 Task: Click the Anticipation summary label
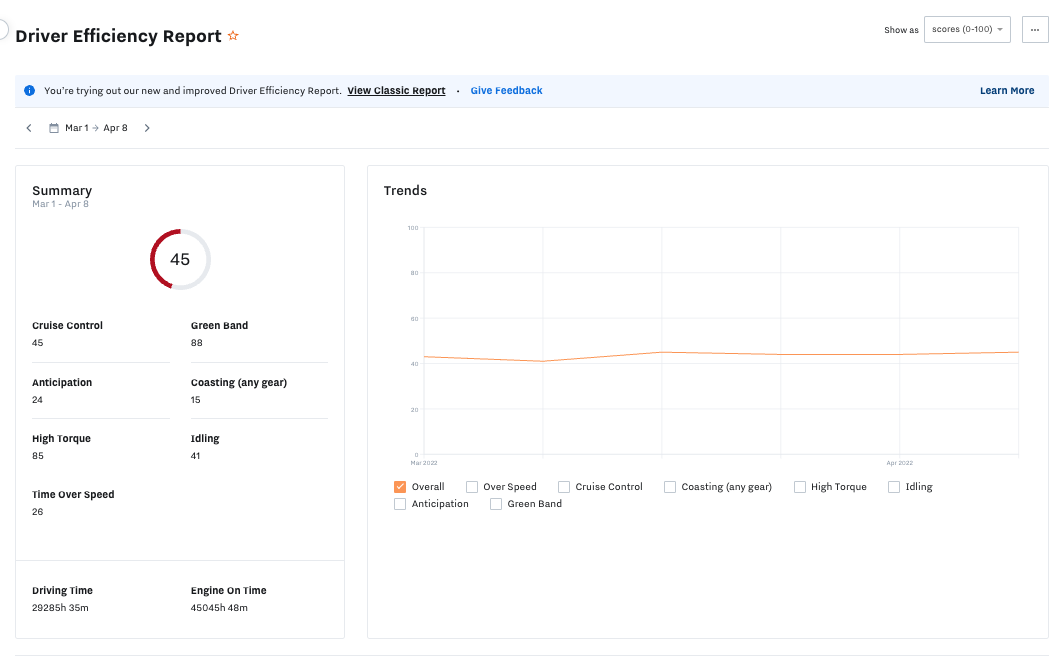click(x=62, y=382)
